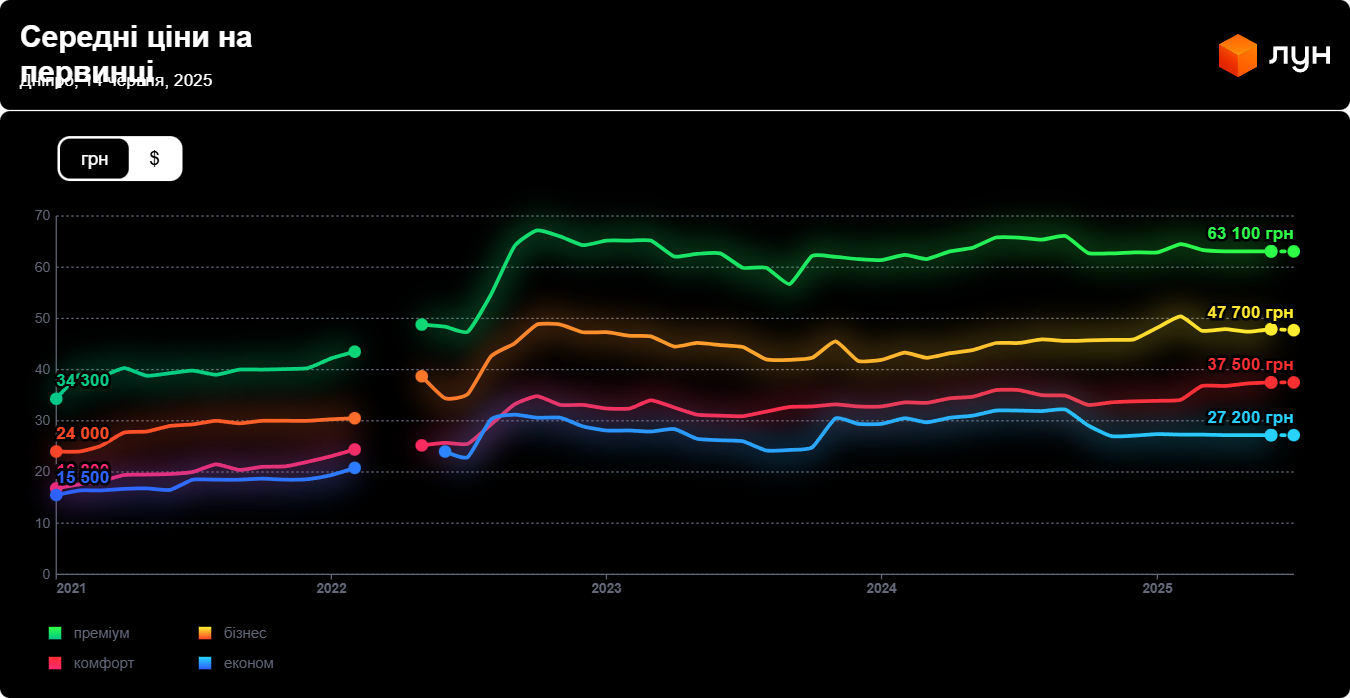
Task: Select the економ legend label
Action: pos(249,663)
